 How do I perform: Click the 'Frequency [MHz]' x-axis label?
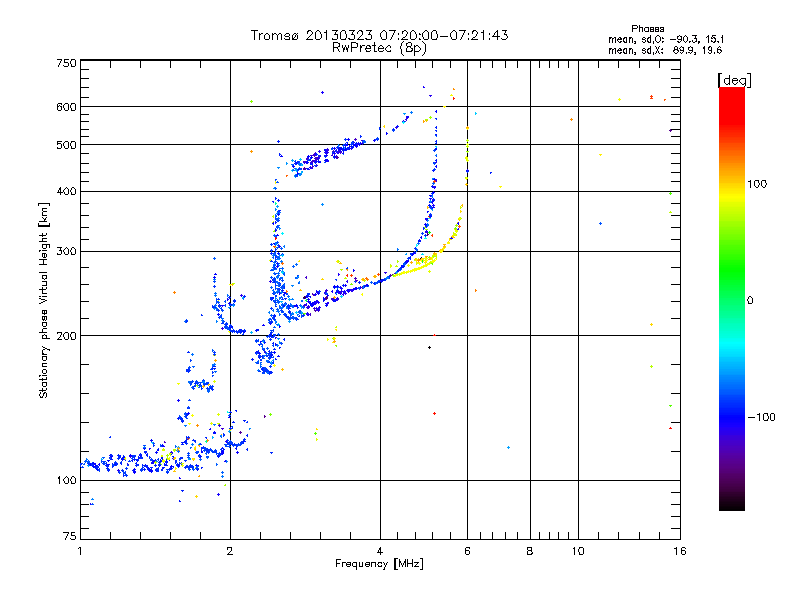click(x=379, y=564)
